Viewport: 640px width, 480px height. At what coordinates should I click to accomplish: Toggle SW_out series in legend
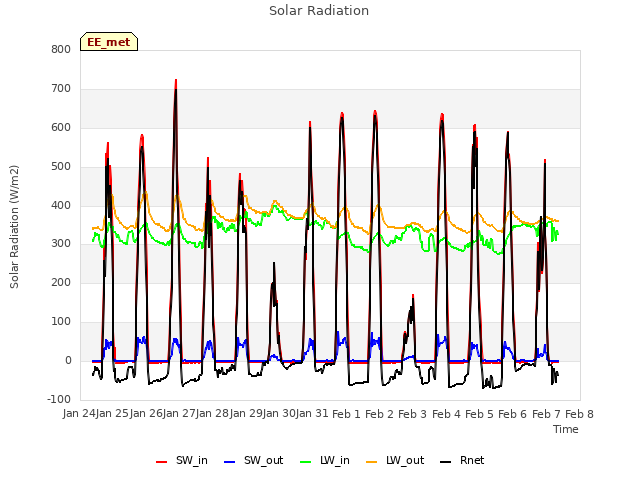tap(253, 460)
